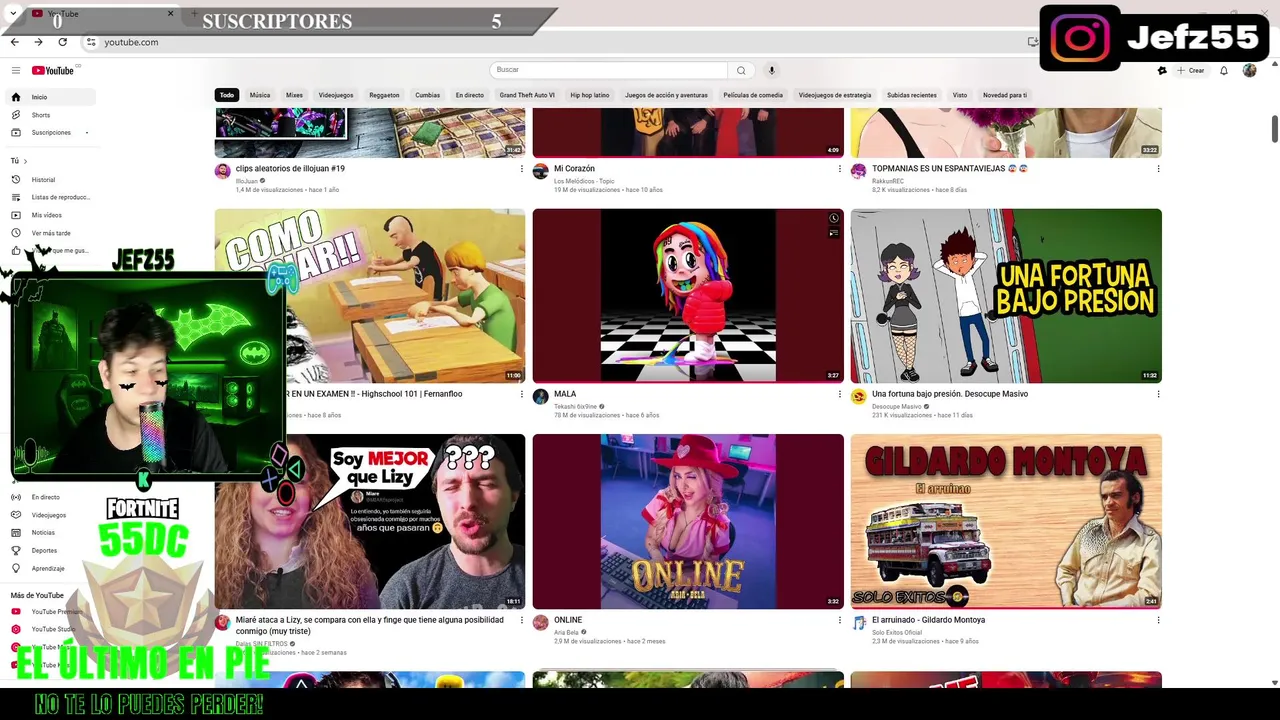Screen dimensions: 1280x720
Task: Open Deportes in sidebar
Action: [x=52, y=550]
